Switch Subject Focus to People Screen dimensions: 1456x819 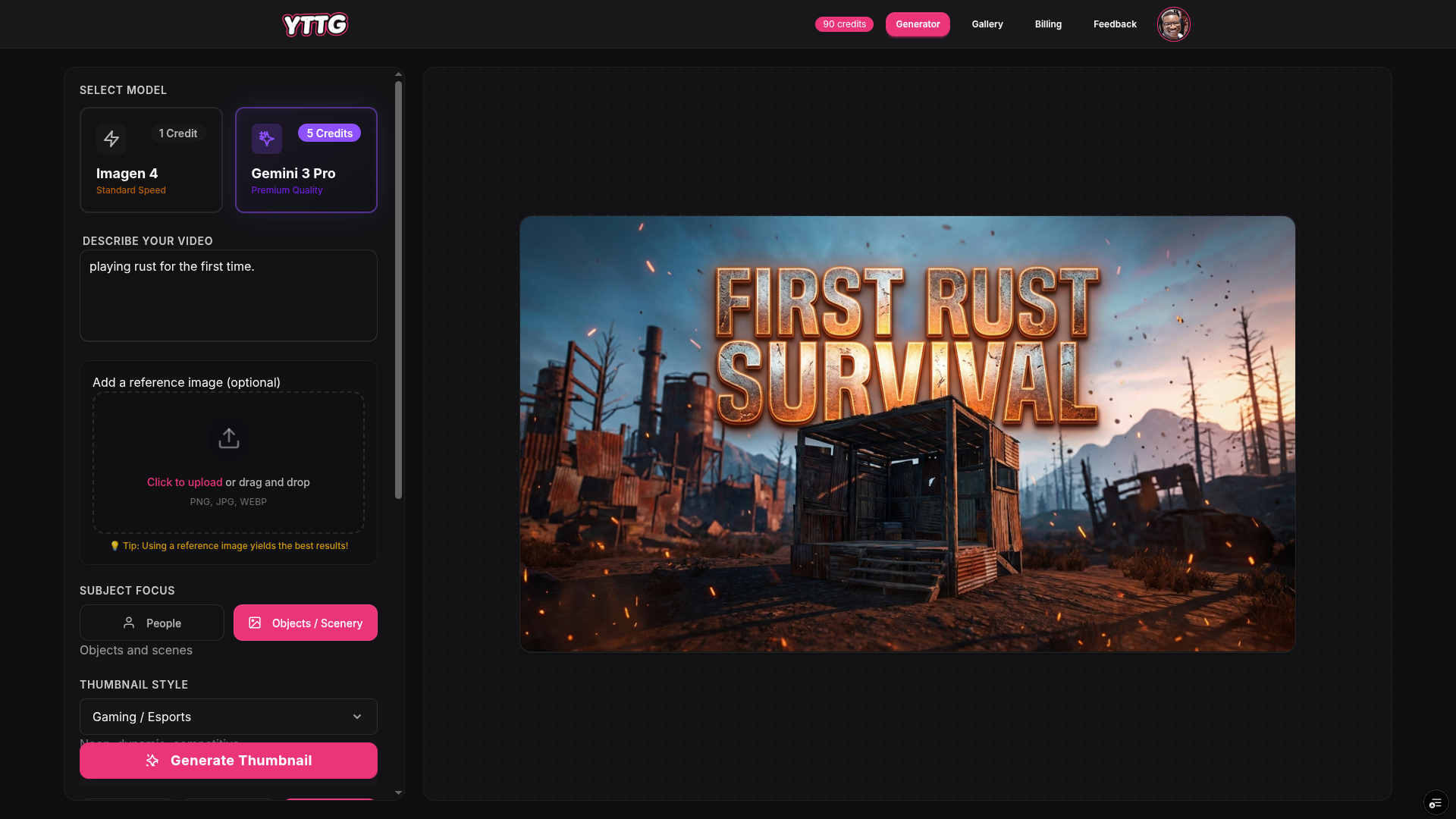click(x=151, y=623)
